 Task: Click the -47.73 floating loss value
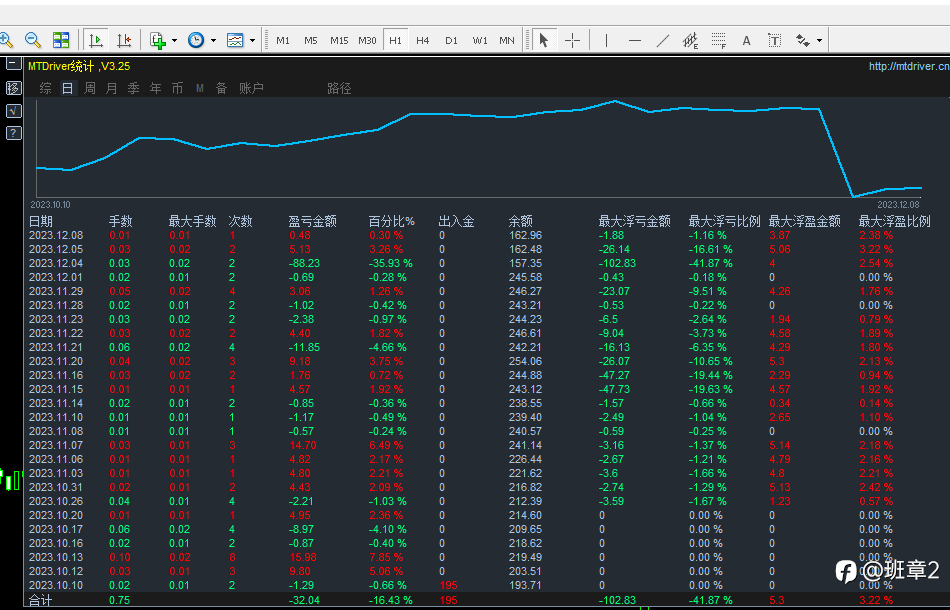point(614,390)
